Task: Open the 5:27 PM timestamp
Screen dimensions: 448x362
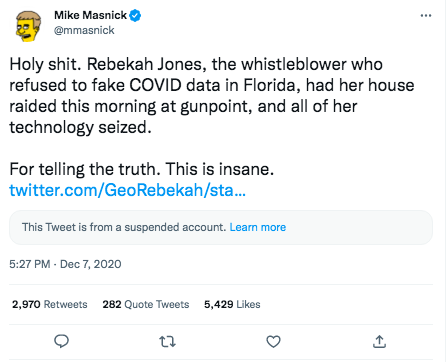Action: (30, 264)
